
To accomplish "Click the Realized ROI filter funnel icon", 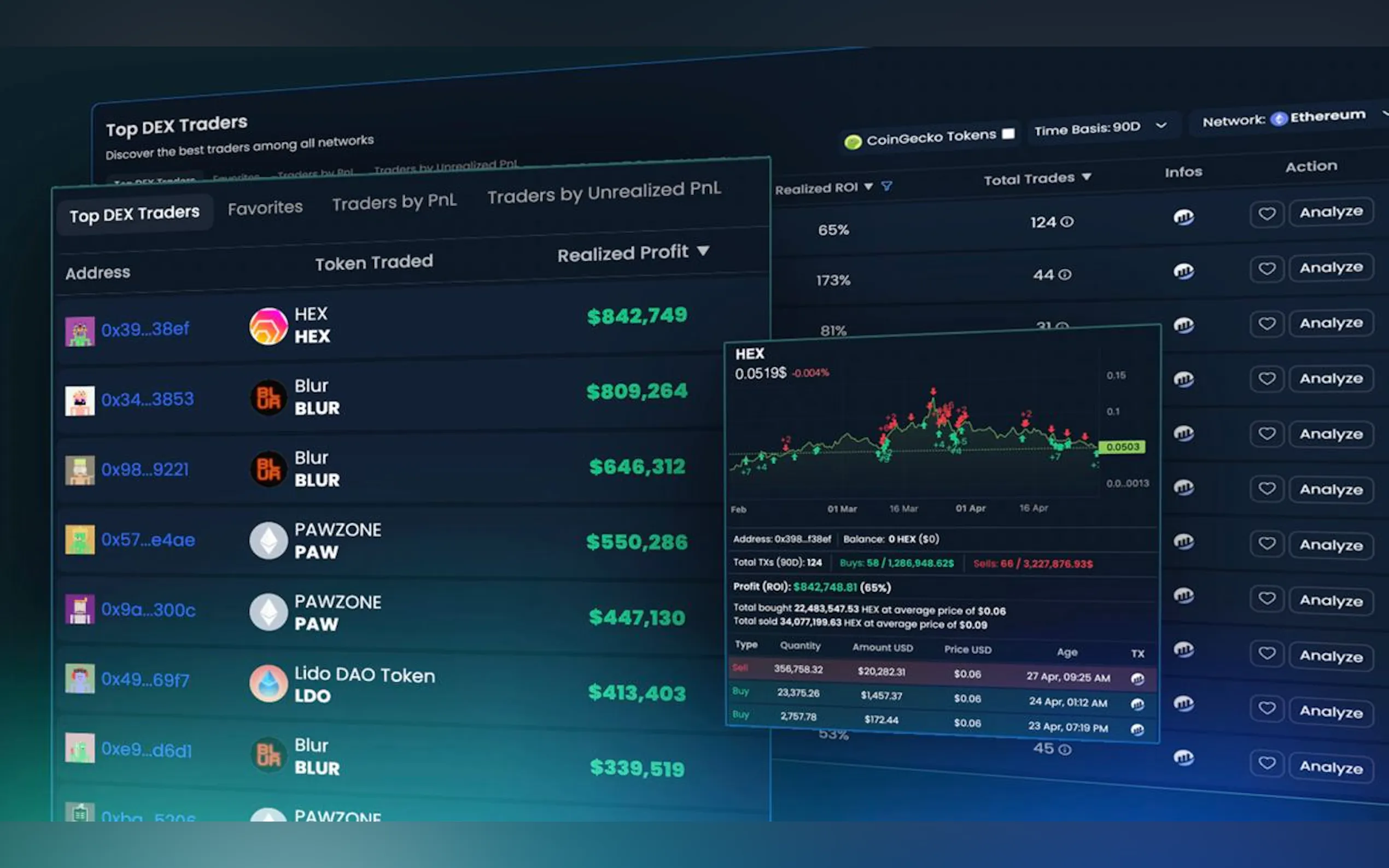I will (886, 186).
